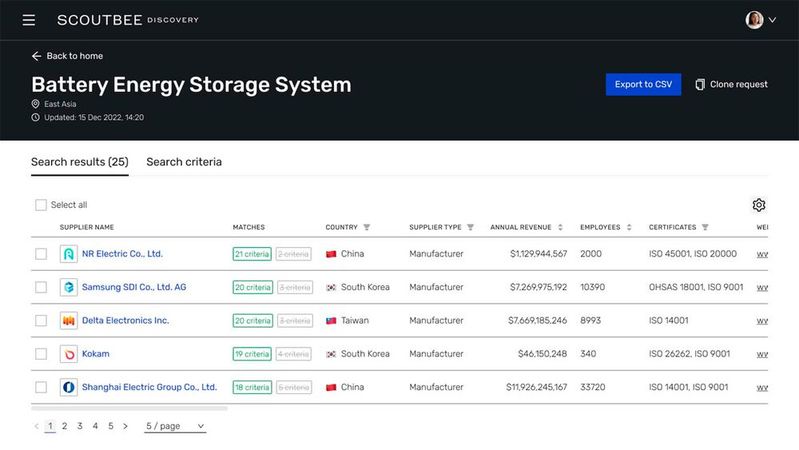This screenshot has width=799, height=450.
Task: Click the horizontal table scrollbar
Action: tap(129, 408)
